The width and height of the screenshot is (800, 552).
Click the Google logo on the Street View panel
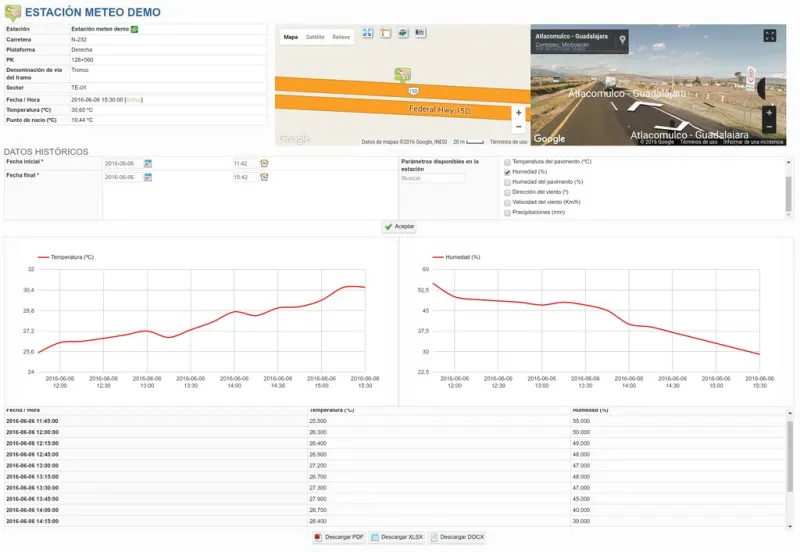(x=549, y=138)
